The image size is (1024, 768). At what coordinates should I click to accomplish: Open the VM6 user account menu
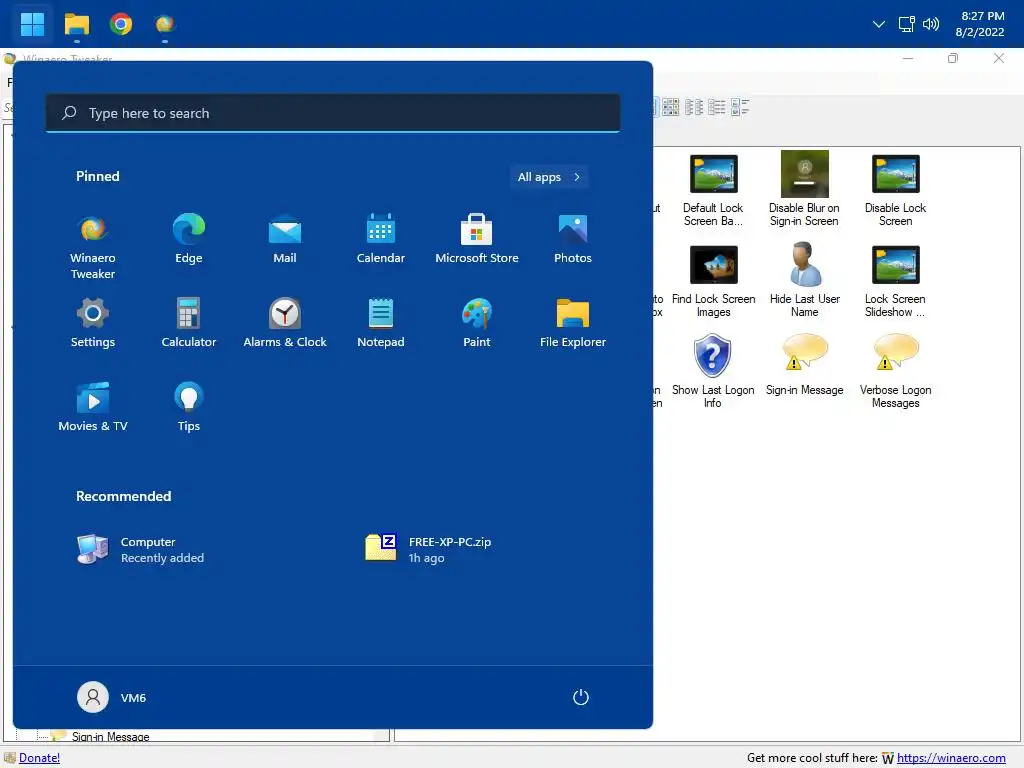tap(112, 697)
